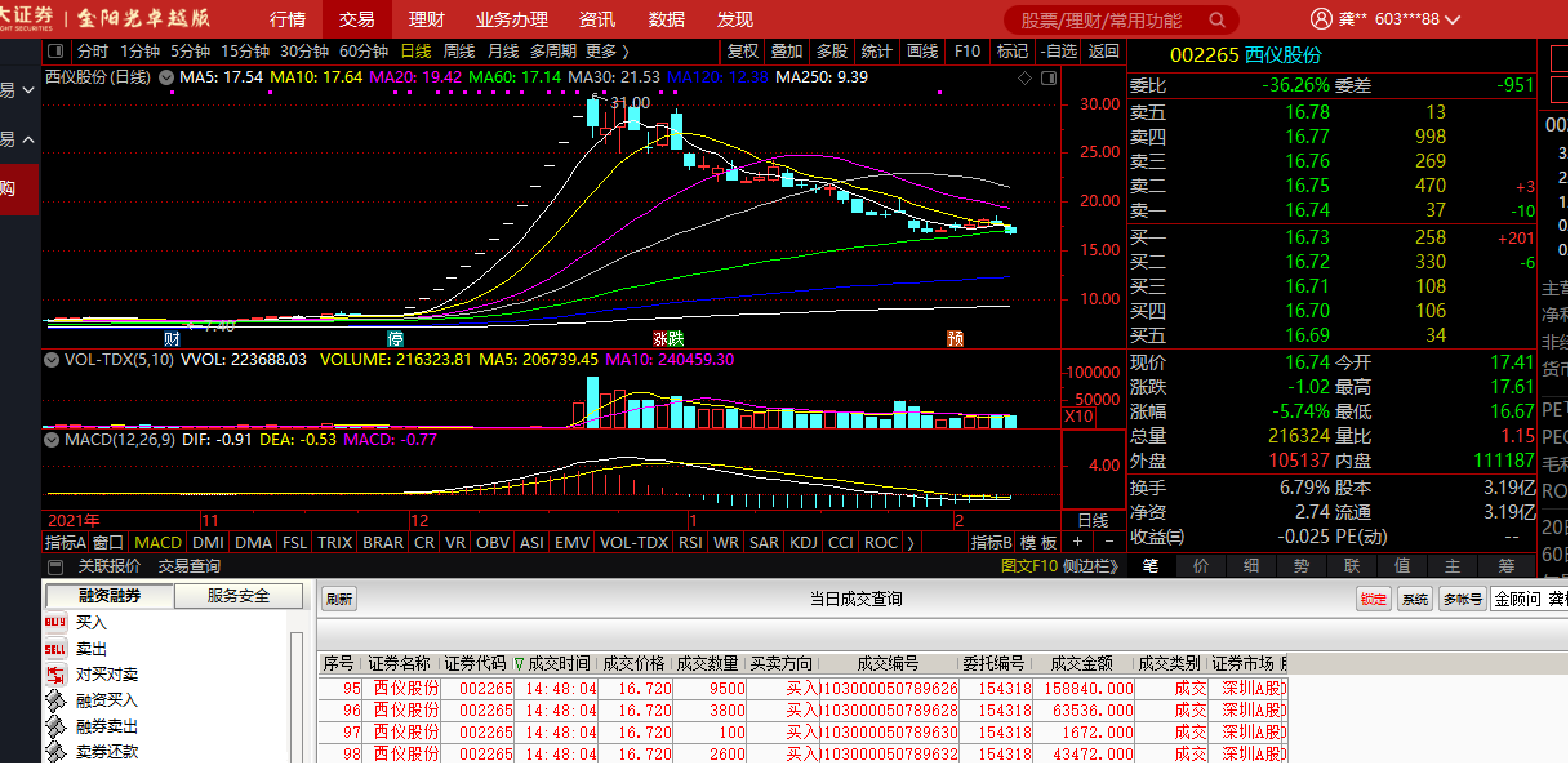Type in the 股票/理财/常用功能 search field
1568x763 pixels.
(1101, 20)
